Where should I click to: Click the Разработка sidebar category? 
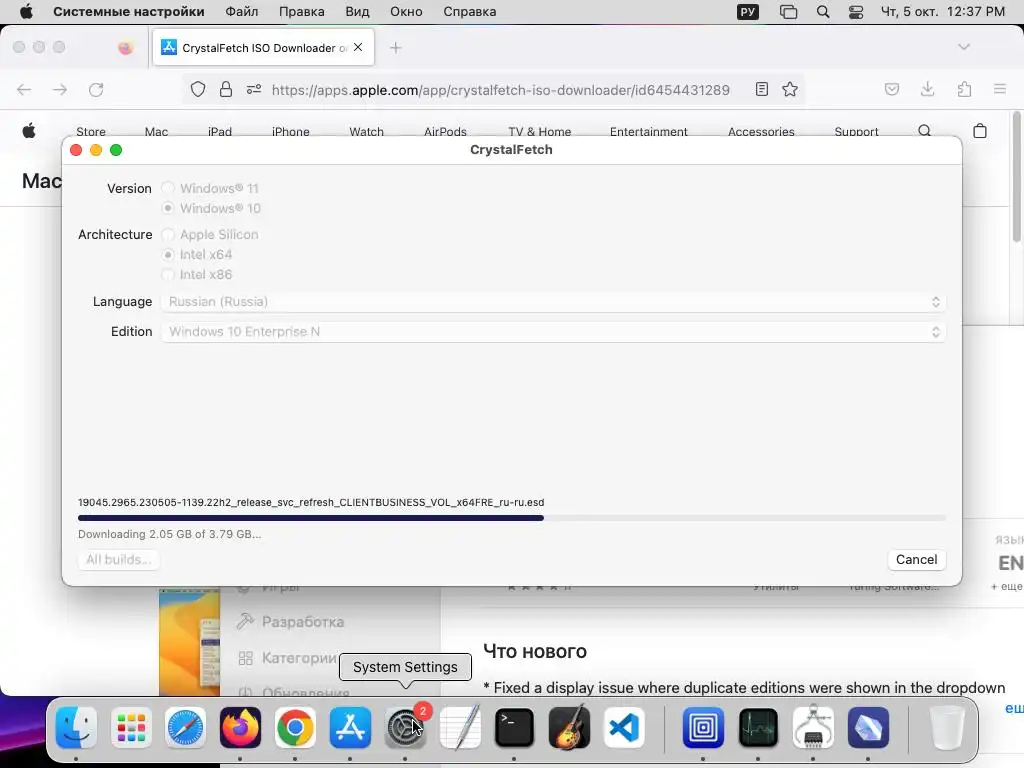tap(291, 622)
